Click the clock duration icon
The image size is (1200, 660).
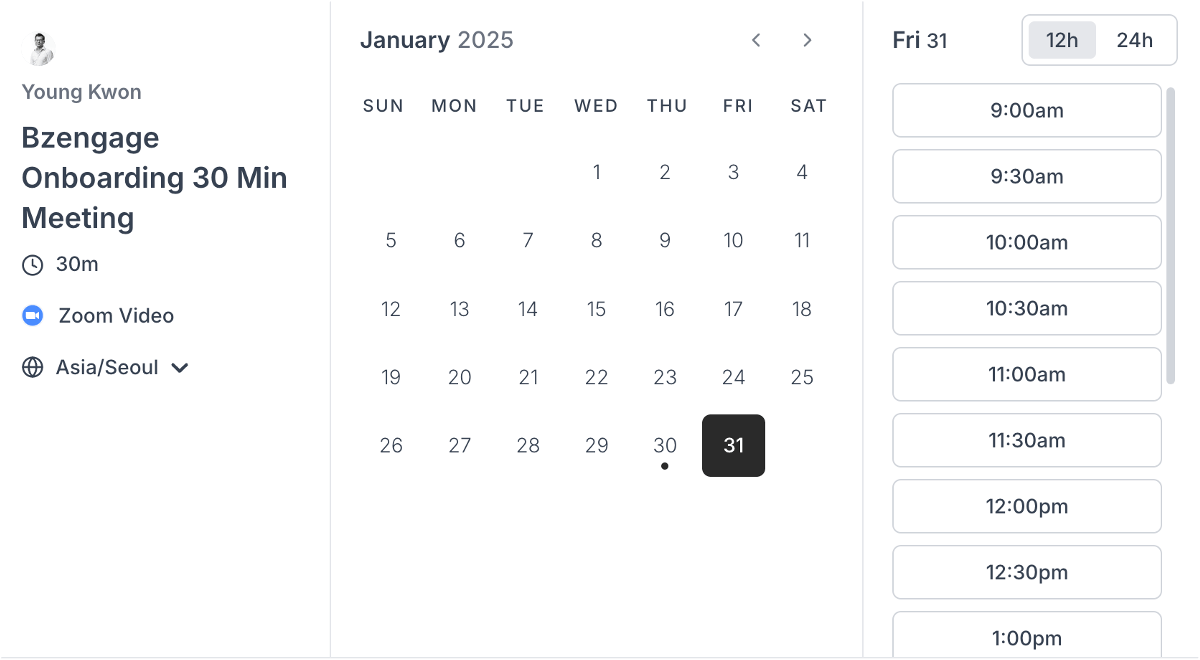pyautogui.click(x=33, y=265)
